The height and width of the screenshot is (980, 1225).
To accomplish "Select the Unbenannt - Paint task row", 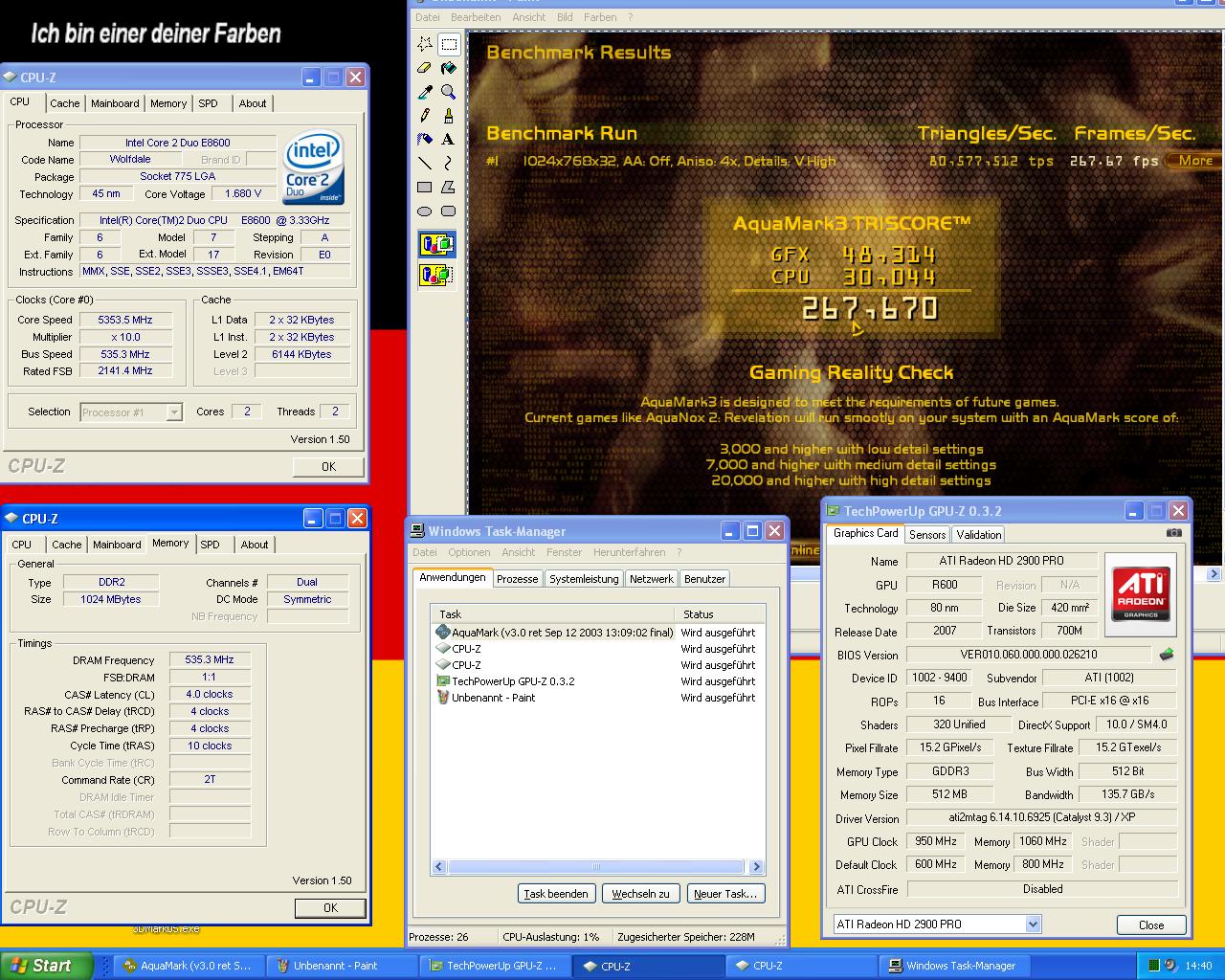I will point(599,698).
